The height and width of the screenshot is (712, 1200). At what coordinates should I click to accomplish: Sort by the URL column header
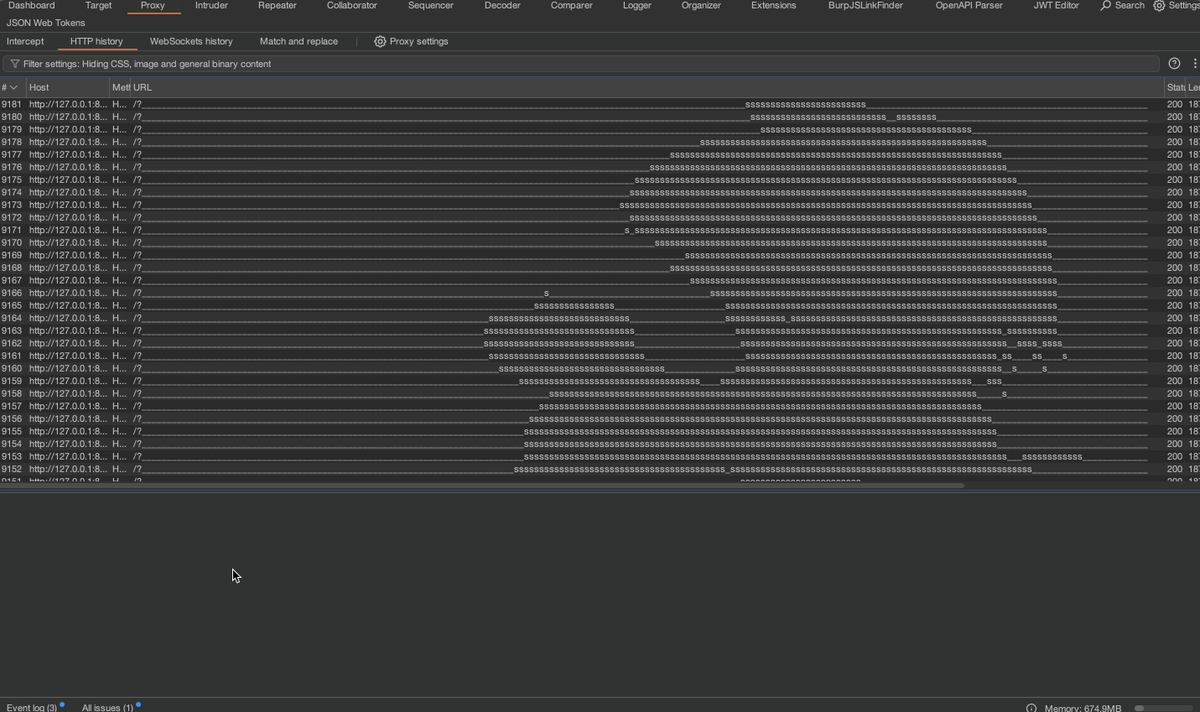(647, 88)
